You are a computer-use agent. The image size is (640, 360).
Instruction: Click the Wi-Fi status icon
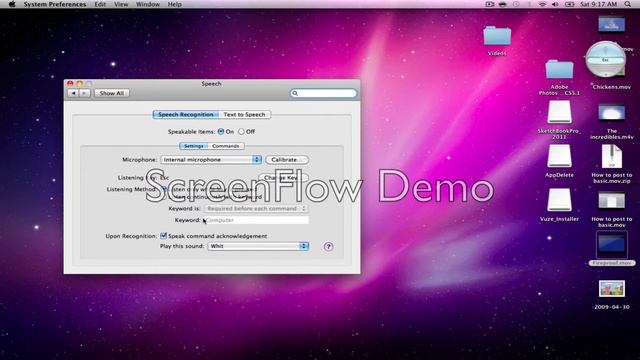(542, 4)
